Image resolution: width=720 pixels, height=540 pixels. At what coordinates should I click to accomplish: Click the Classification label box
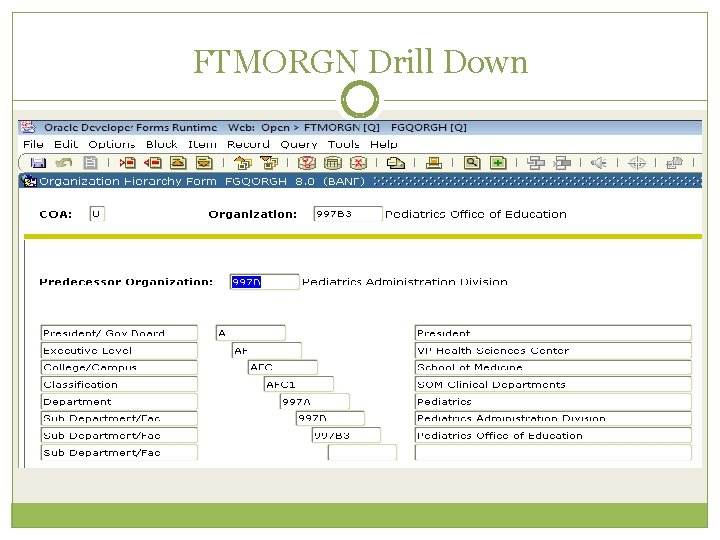pyautogui.click(x=119, y=384)
